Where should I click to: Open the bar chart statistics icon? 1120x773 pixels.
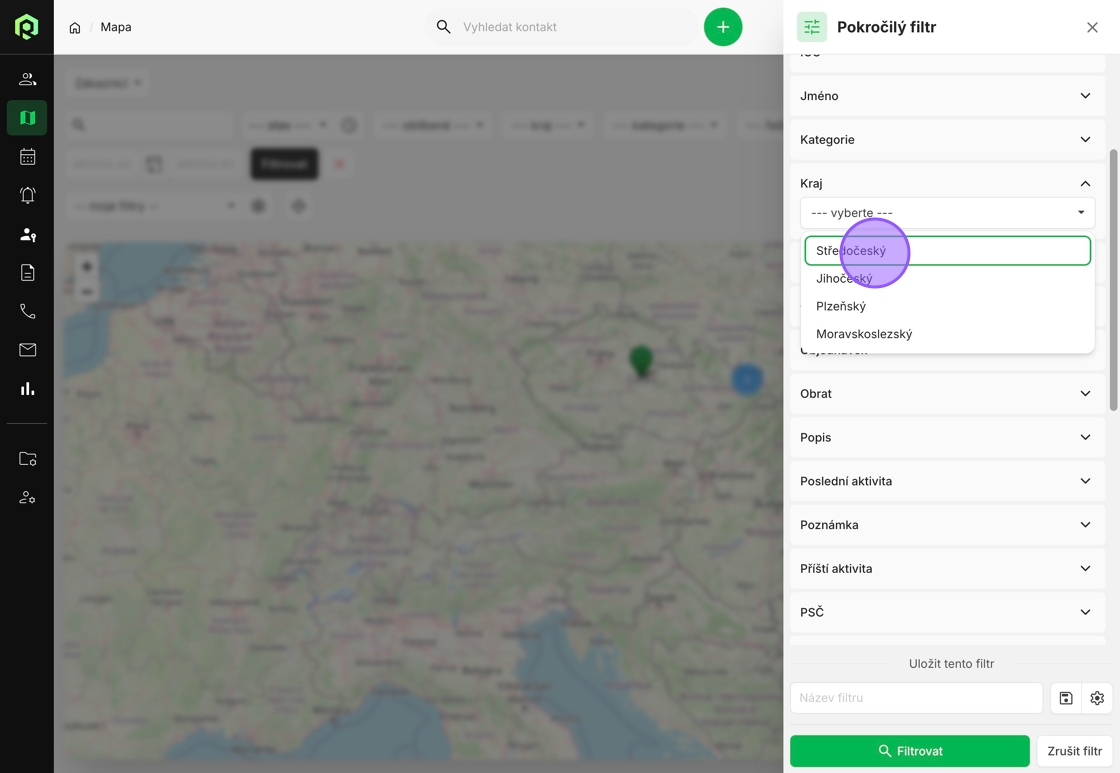click(27, 389)
